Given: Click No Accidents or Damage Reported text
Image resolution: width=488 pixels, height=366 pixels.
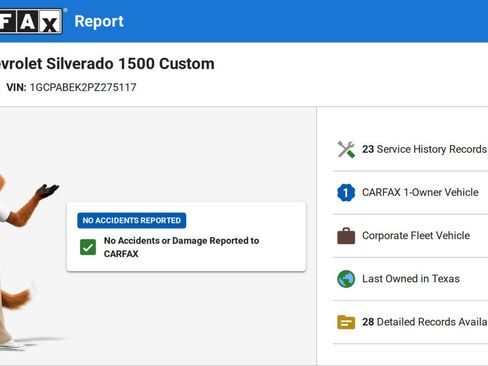Looking at the screenshot, I should (x=181, y=247).
